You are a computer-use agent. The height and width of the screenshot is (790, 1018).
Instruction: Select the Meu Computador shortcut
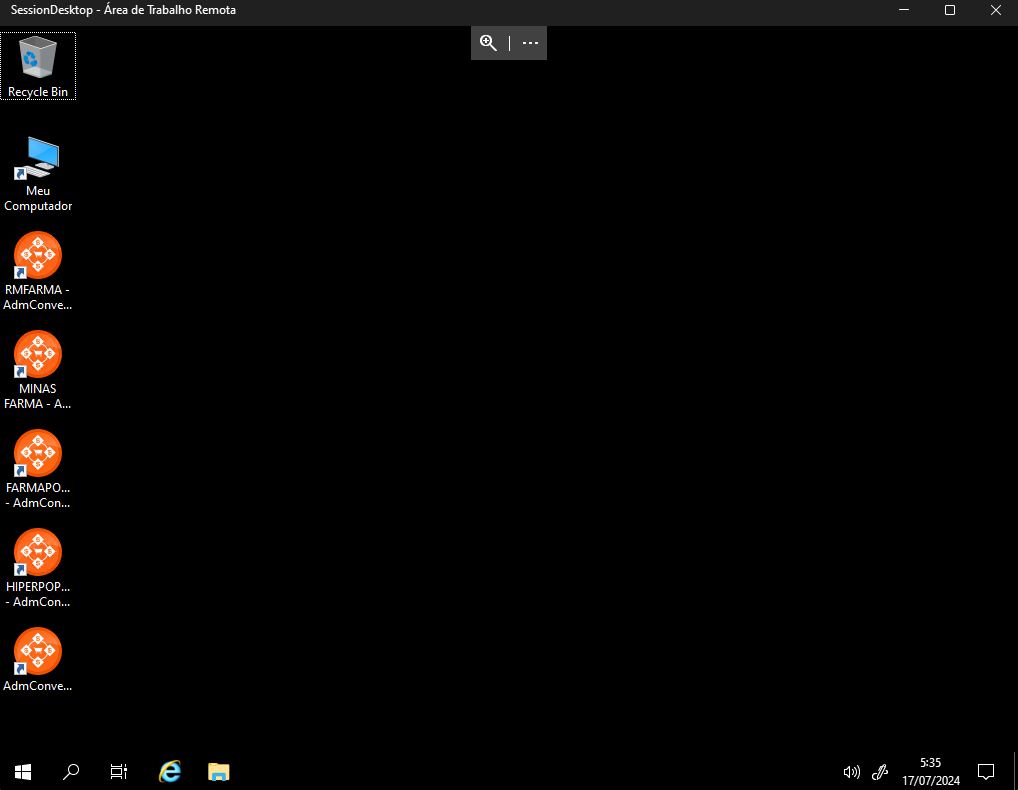pos(38,158)
